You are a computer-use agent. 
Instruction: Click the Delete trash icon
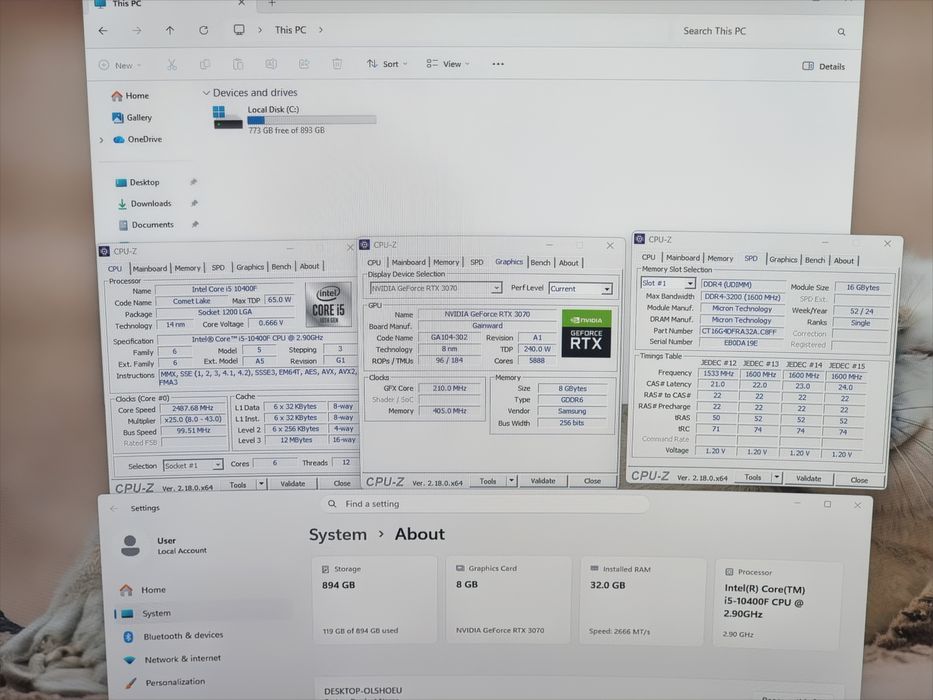pos(337,64)
